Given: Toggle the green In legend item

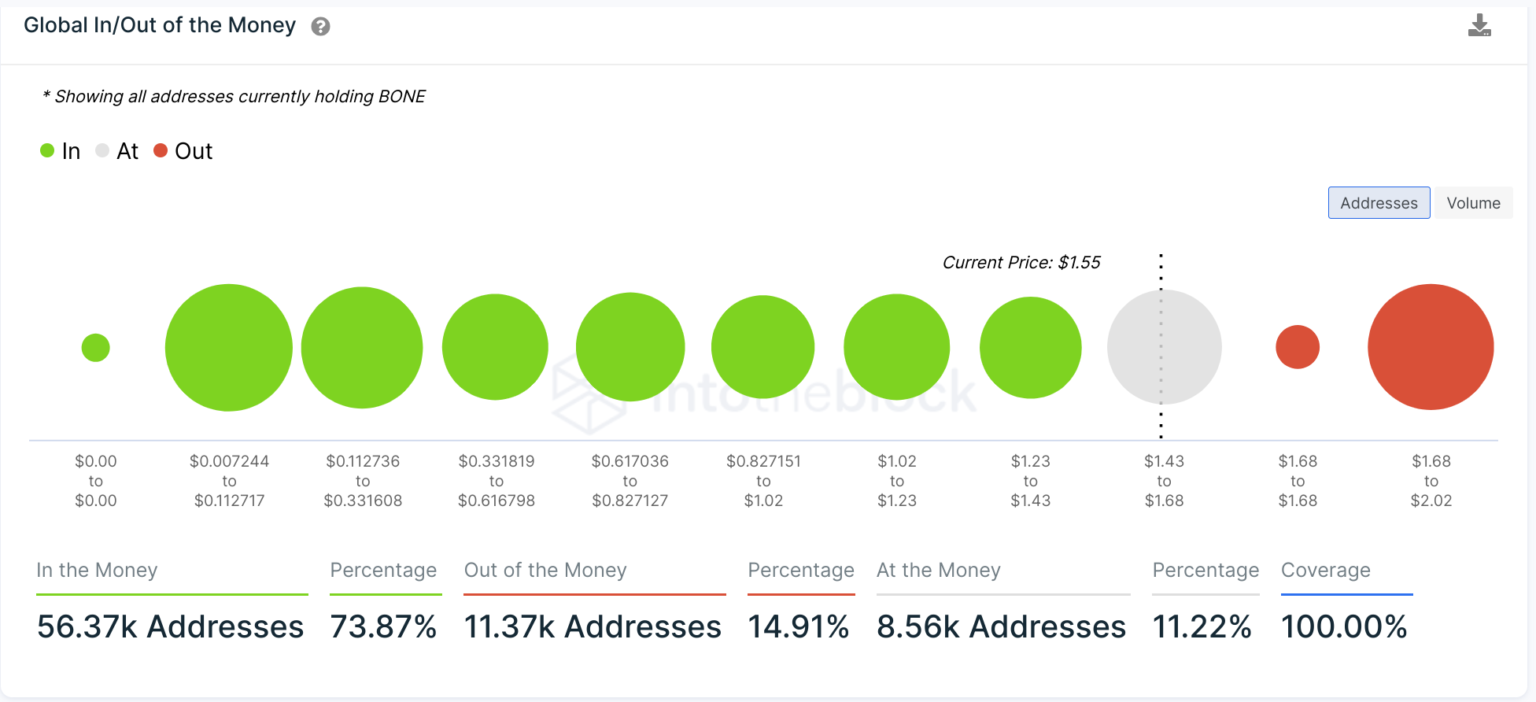Looking at the screenshot, I should pyautogui.click(x=60, y=151).
